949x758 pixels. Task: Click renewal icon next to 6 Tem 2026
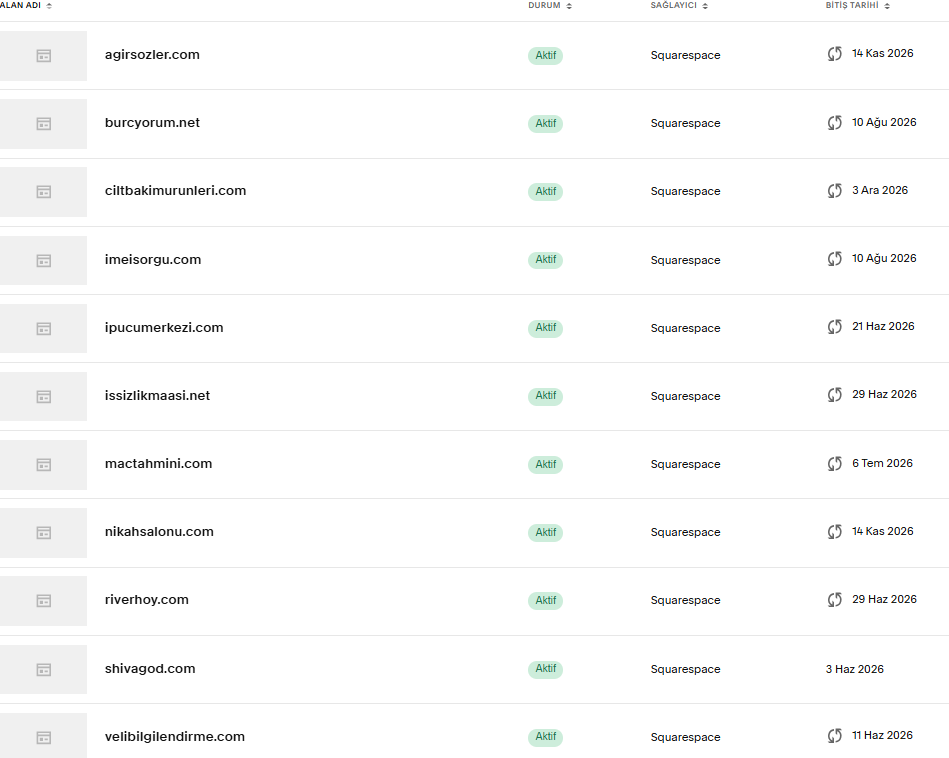[835, 464]
